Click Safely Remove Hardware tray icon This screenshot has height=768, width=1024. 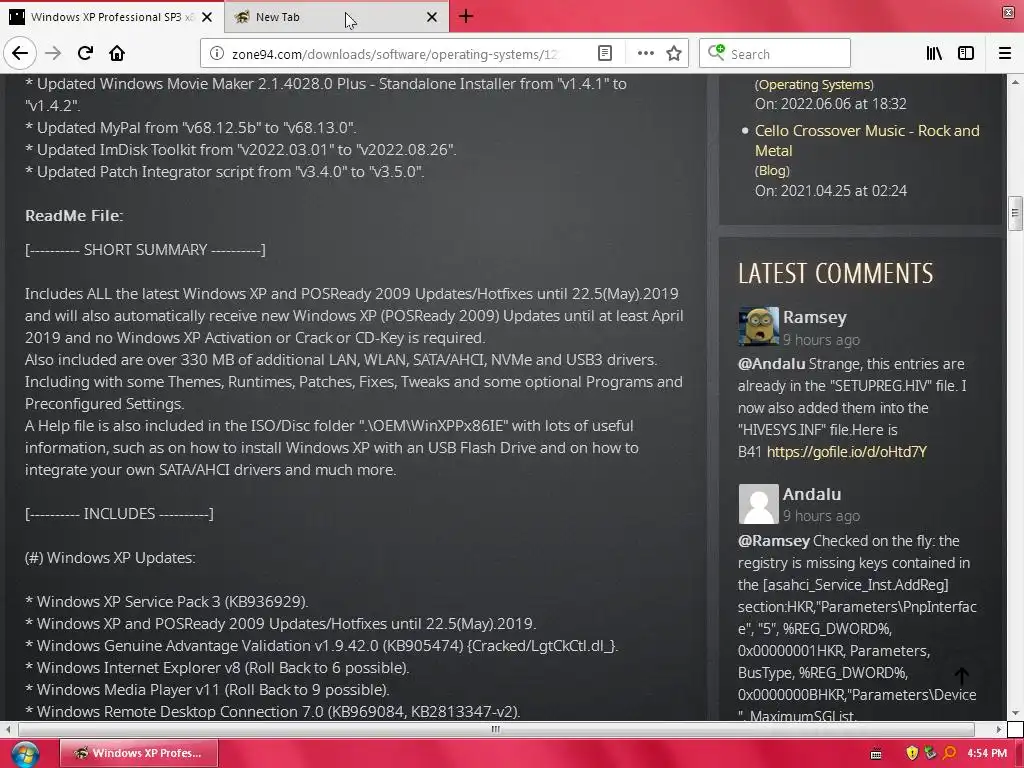(x=930, y=753)
